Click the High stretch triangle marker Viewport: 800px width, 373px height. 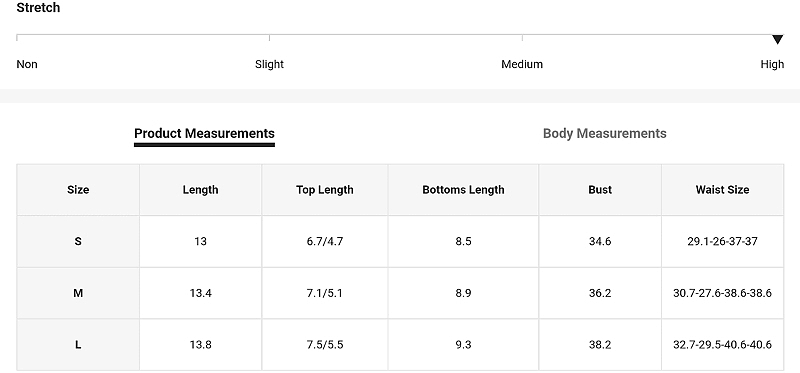[x=777, y=39]
